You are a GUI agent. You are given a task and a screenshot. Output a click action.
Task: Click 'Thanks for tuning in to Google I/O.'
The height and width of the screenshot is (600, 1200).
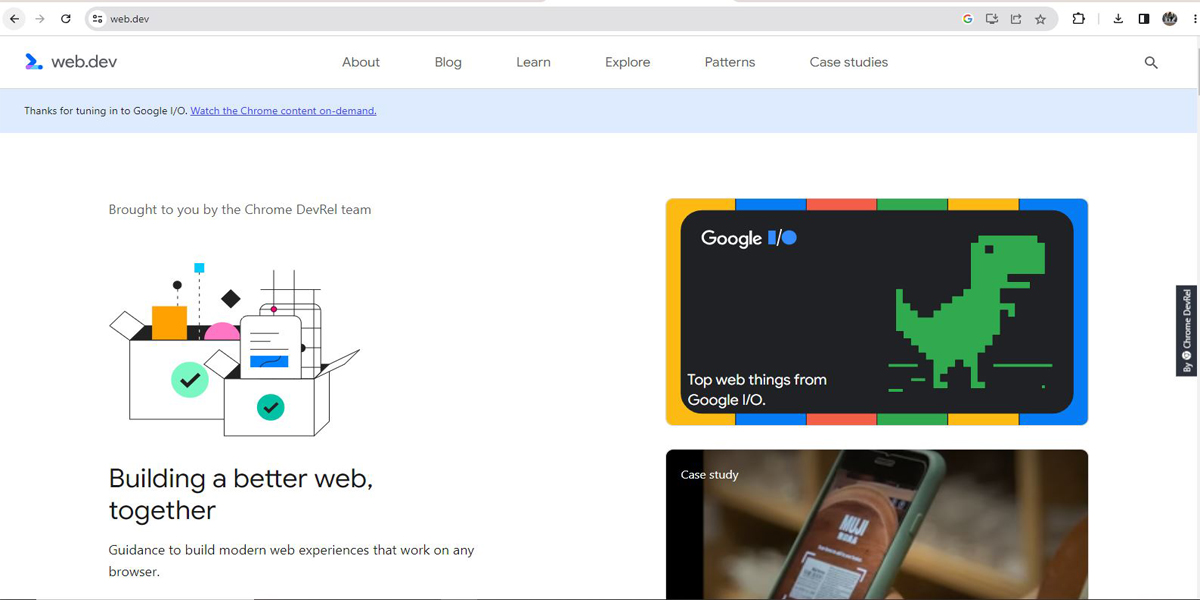(106, 111)
